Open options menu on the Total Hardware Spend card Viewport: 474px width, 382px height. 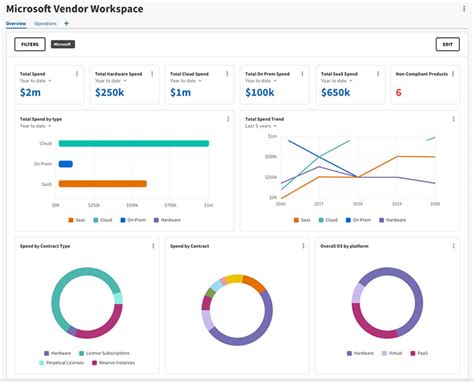click(x=152, y=74)
